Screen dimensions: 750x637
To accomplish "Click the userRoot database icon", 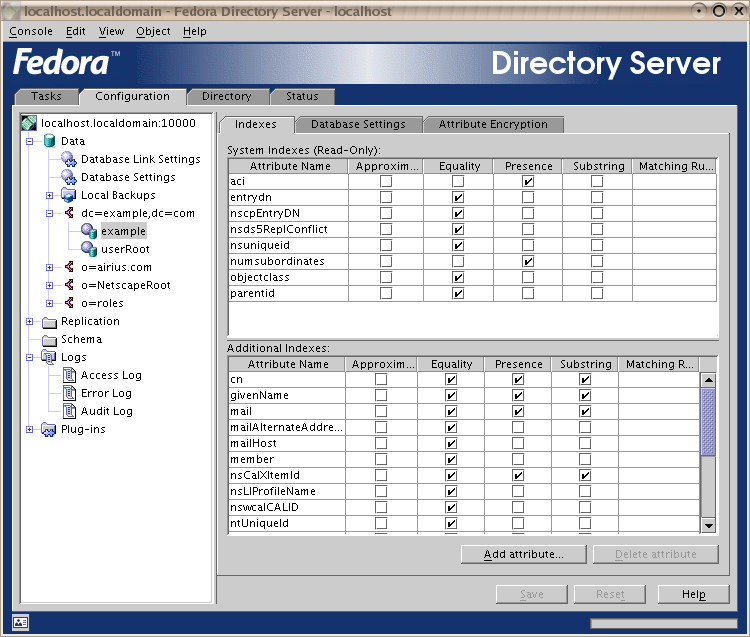I will point(89,249).
